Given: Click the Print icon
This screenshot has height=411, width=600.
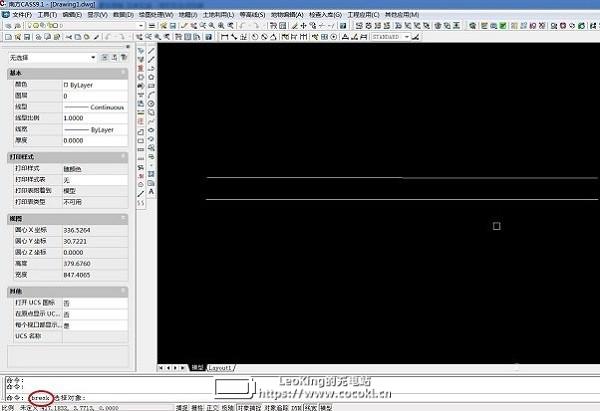Looking at the screenshot, I should [38, 37].
